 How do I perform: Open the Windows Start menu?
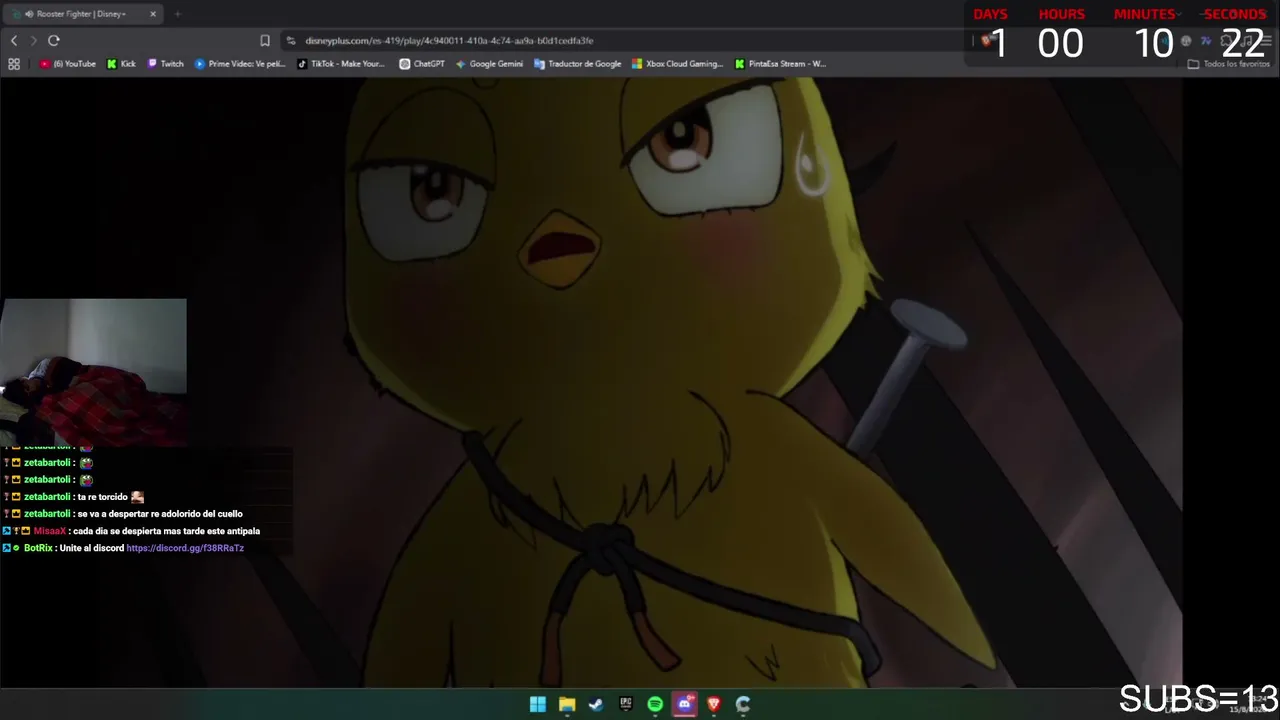click(538, 704)
